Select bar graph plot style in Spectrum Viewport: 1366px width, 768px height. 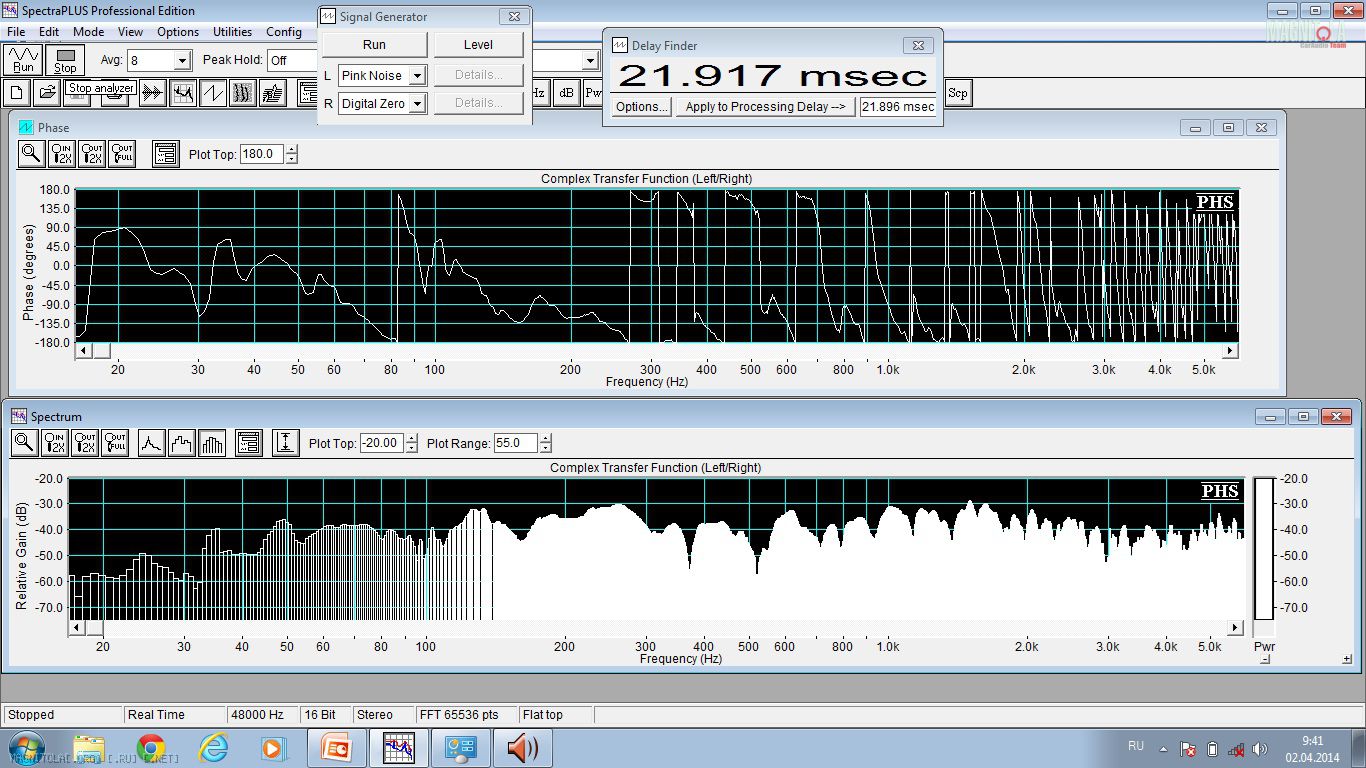(212, 442)
